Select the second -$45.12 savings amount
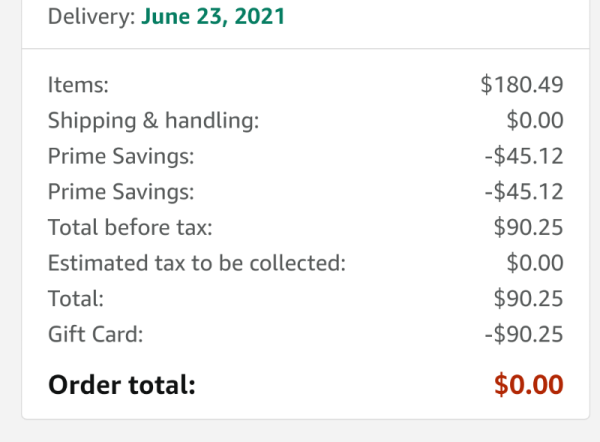600x442 pixels. pos(524,192)
